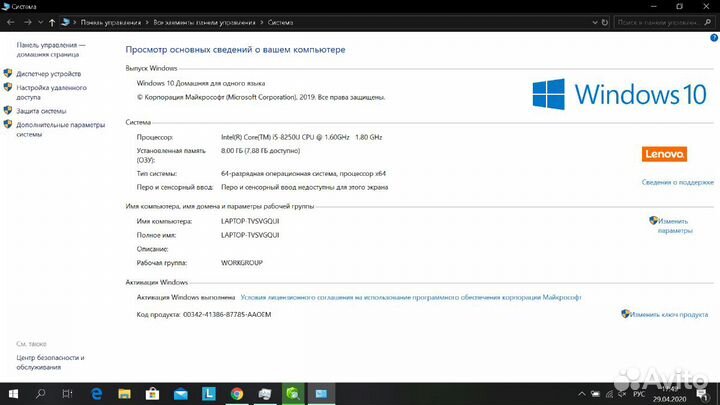This screenshot has height=405, width=720.
Task: Click the Lenovo logo
Action: [x=664, y=154]
